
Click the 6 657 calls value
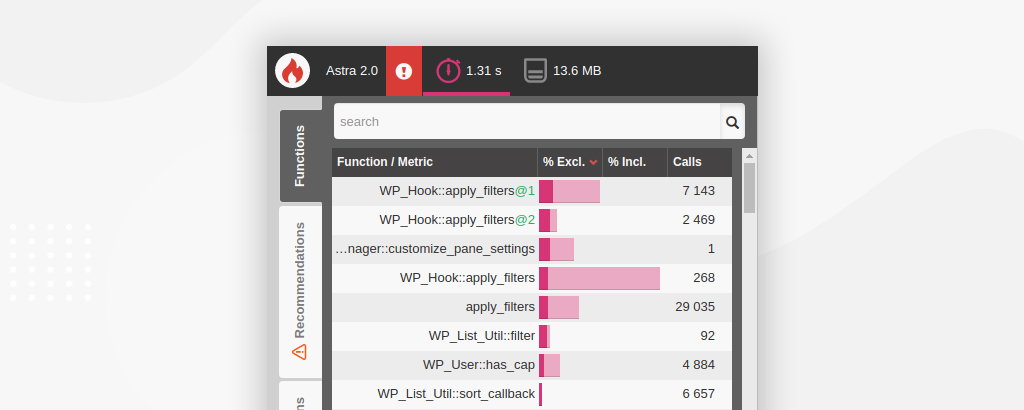pos(698,394)
